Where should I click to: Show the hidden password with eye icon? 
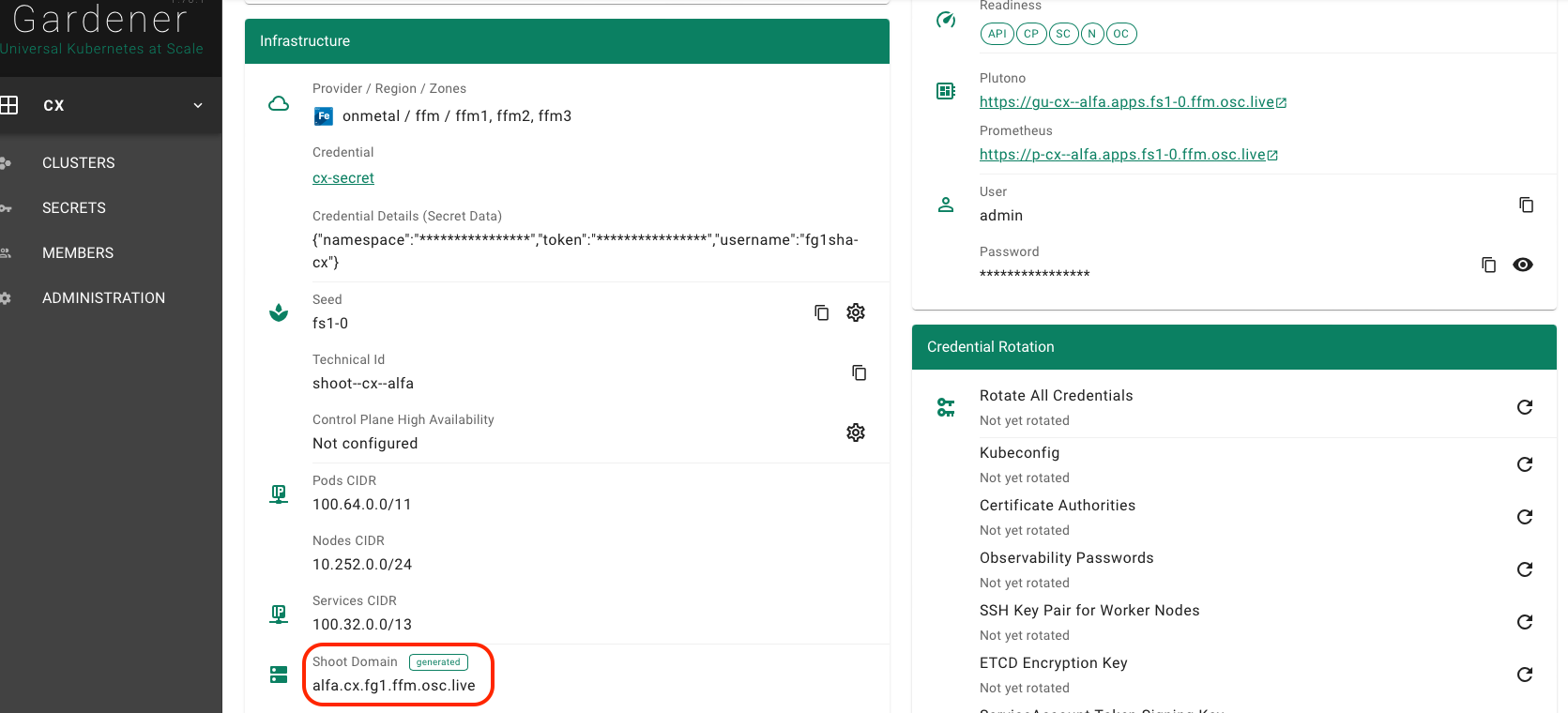tap(1523, 265)
